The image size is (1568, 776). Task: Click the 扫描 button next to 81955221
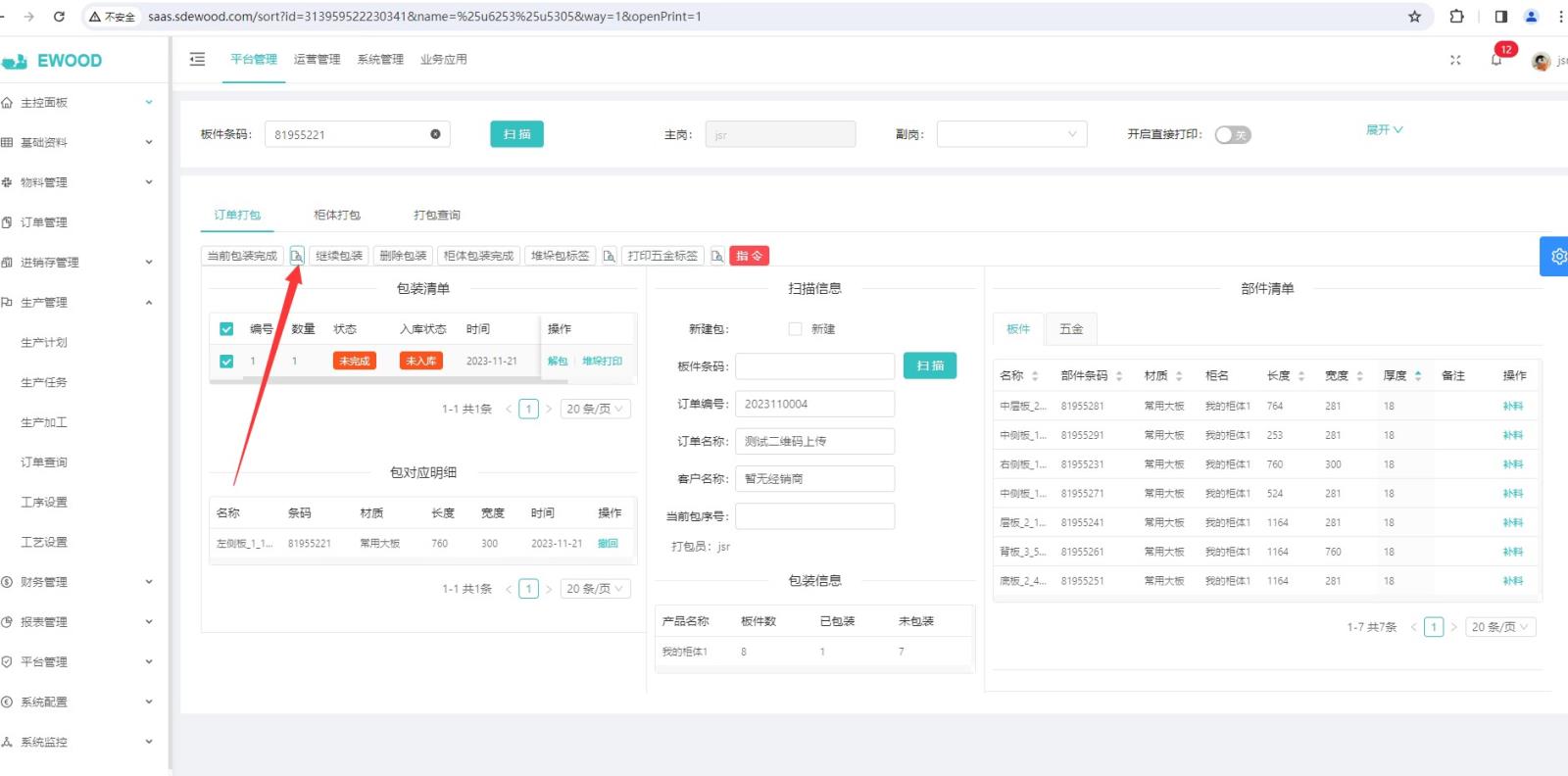[516, 134]
